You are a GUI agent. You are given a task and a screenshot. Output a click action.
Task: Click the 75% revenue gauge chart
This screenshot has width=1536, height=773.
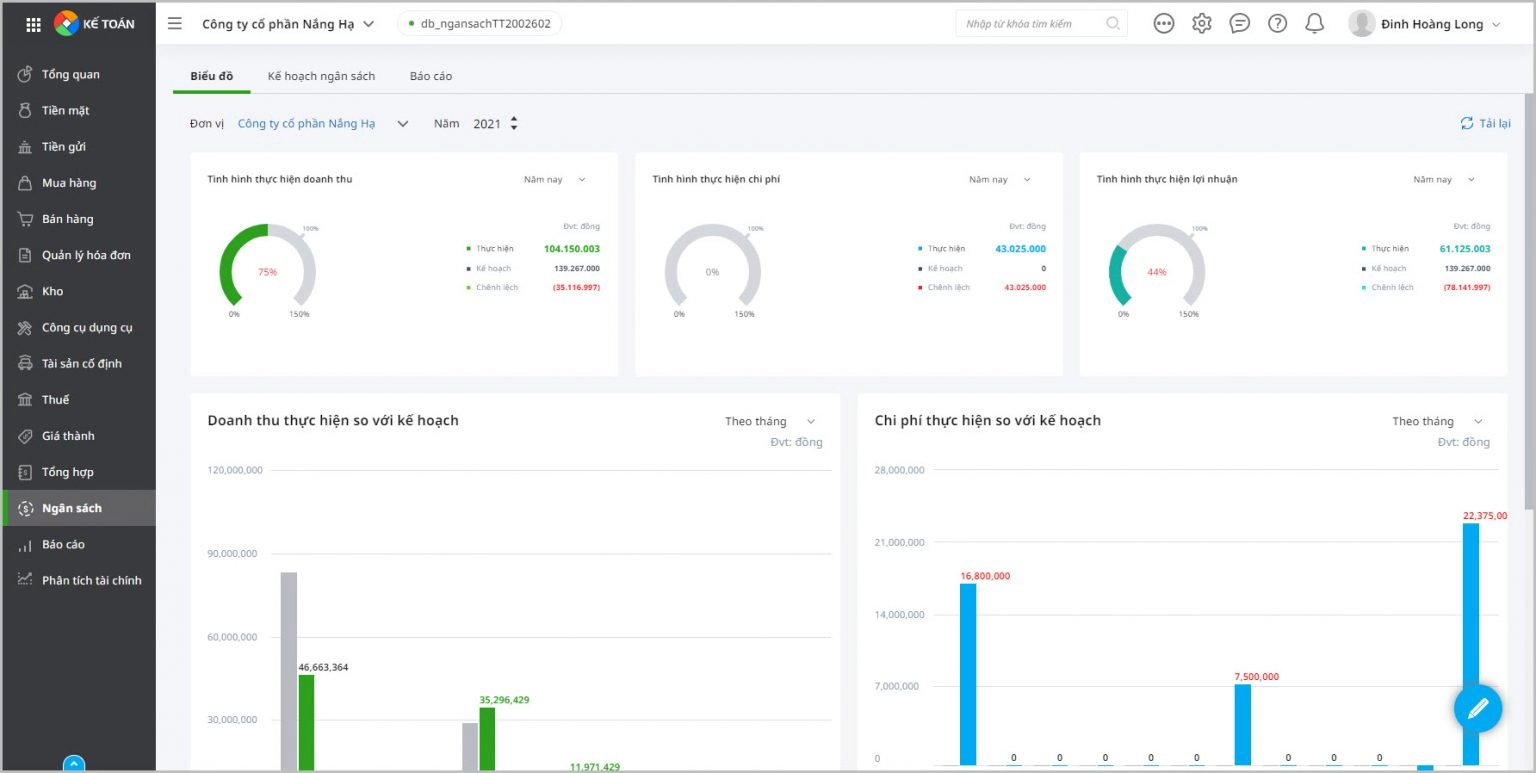267,271
